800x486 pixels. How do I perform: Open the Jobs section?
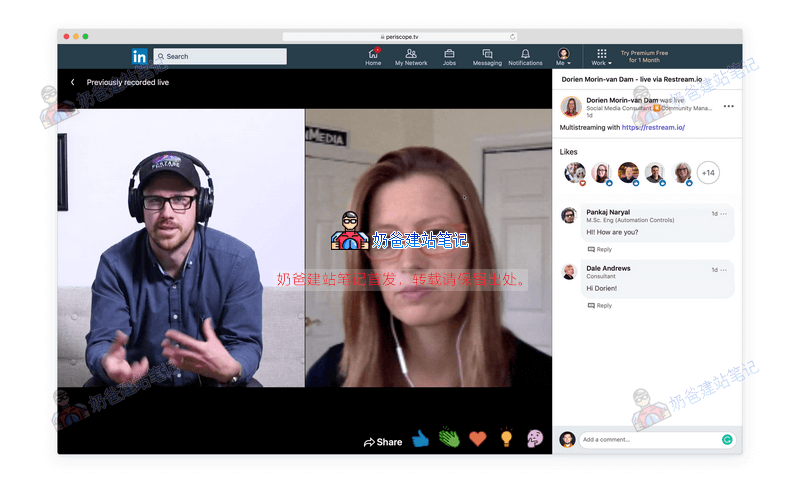[449, 56]
